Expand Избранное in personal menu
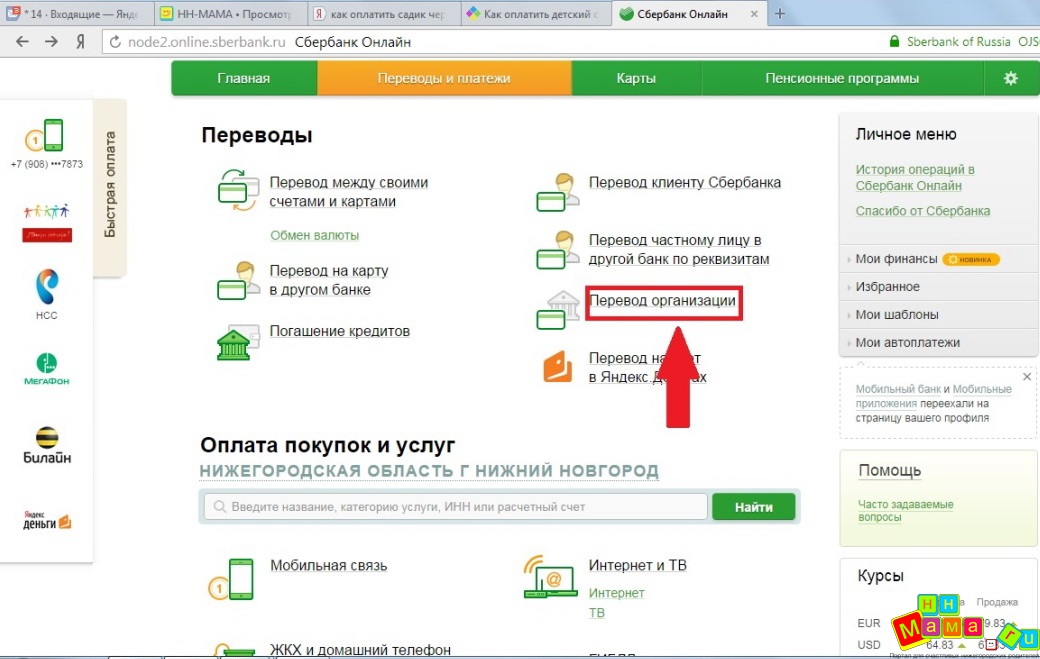Image resolution: width=1040 pixels, height=659 pixels. click(x=887, y=287)
